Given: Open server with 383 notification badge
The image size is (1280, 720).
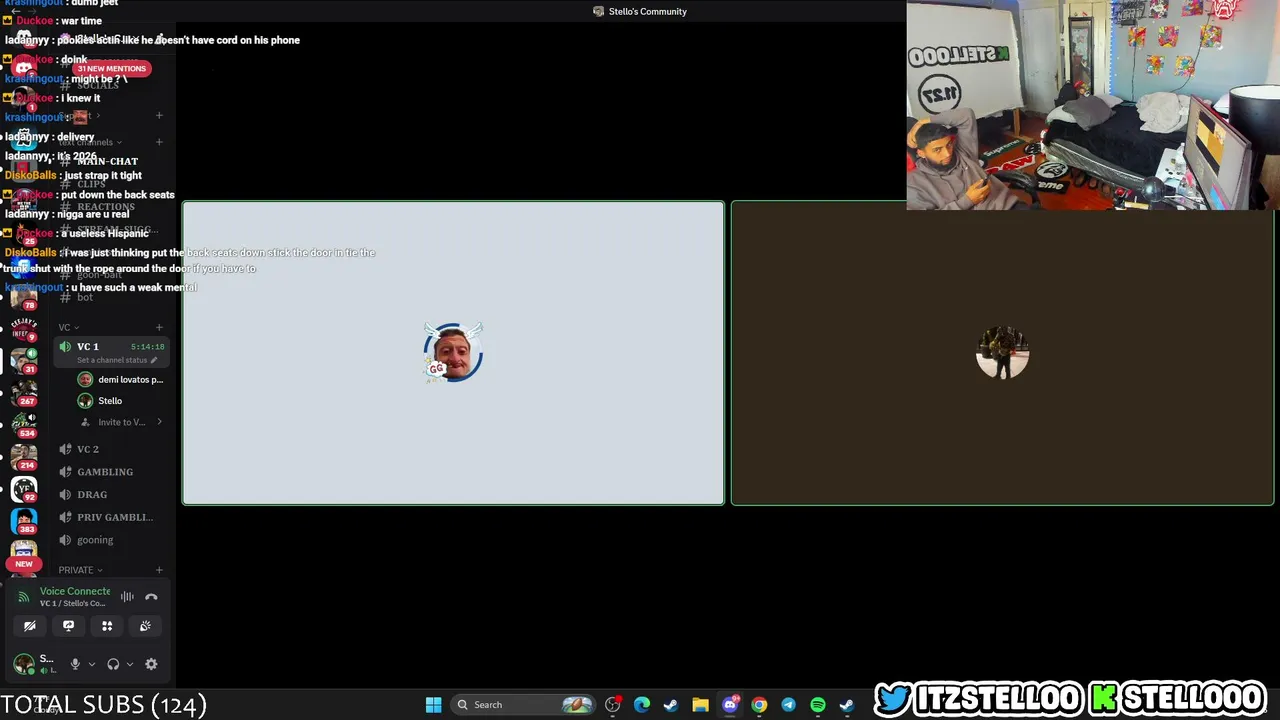Looking at the screenshot, I should coord(24,521).
